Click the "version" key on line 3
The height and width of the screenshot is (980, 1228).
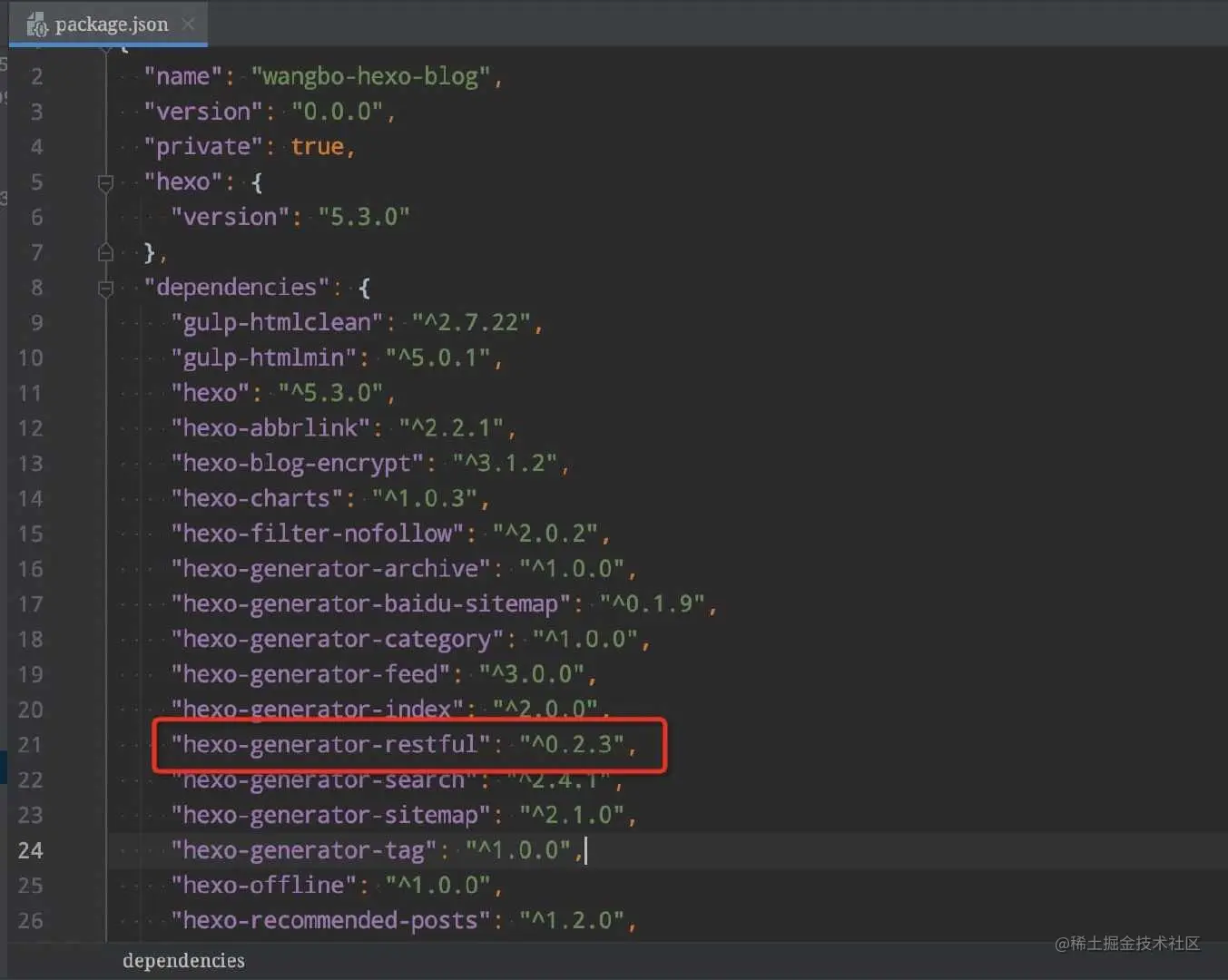[202, 112]
